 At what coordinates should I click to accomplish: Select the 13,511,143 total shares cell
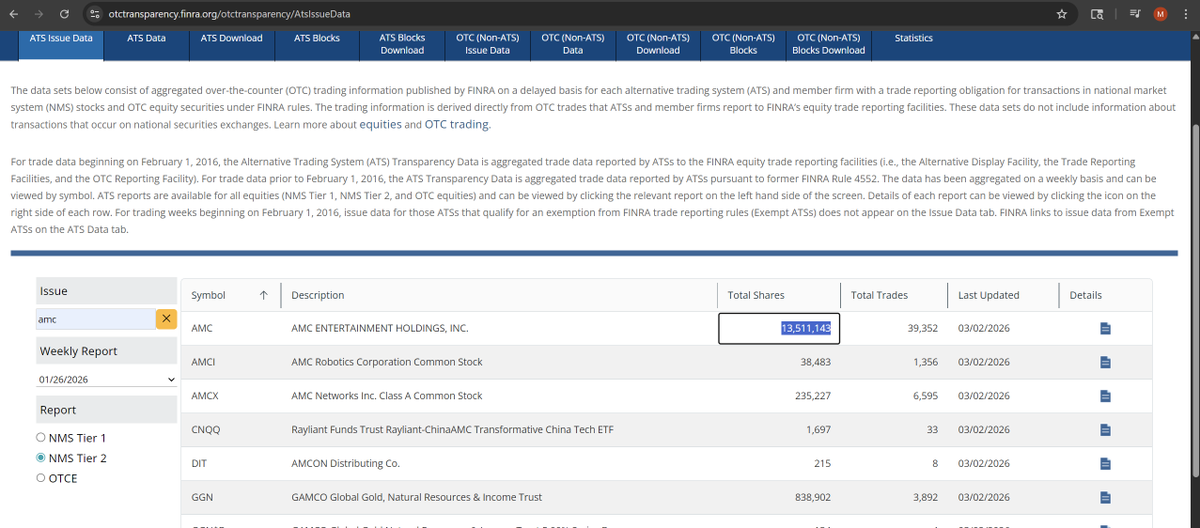coord(779,328)
